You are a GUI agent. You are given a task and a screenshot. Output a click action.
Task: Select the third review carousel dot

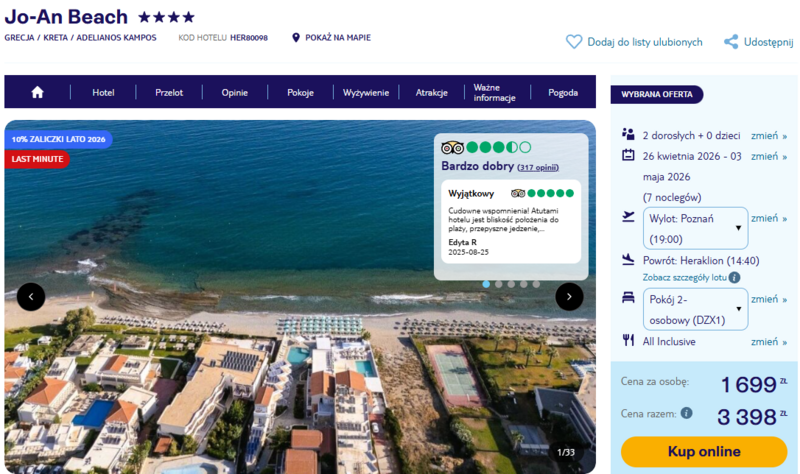[511, 284]
